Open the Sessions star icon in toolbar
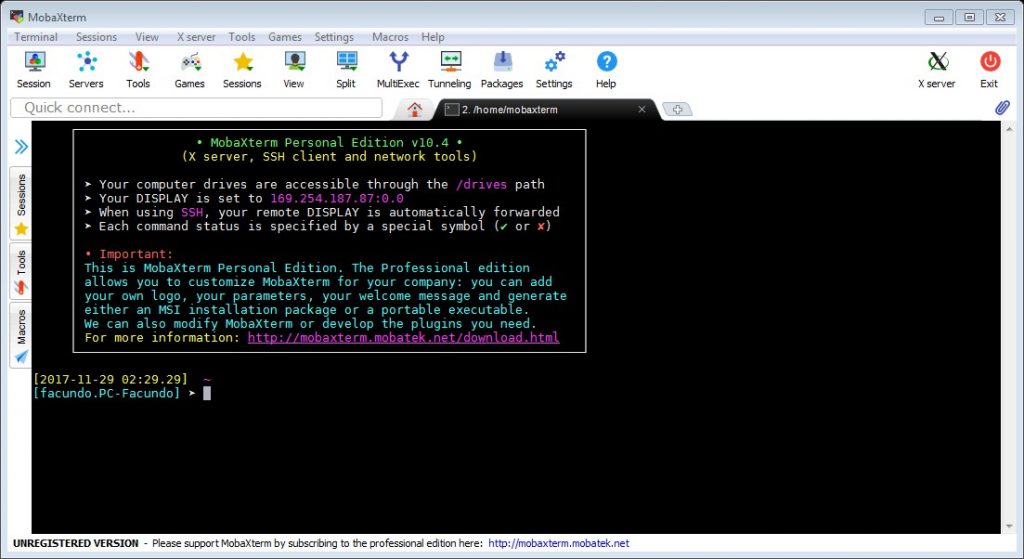This screenshot has height=559, width=1024. coord(242,70)
